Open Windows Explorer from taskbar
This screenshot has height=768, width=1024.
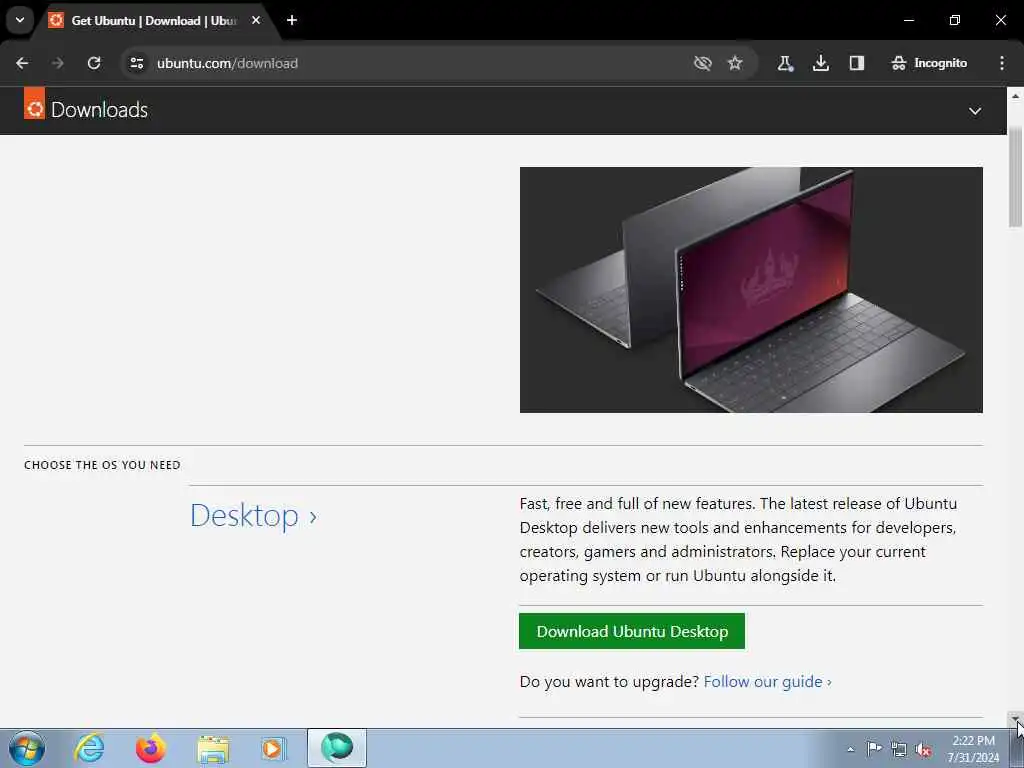click(x=213, y=748)
